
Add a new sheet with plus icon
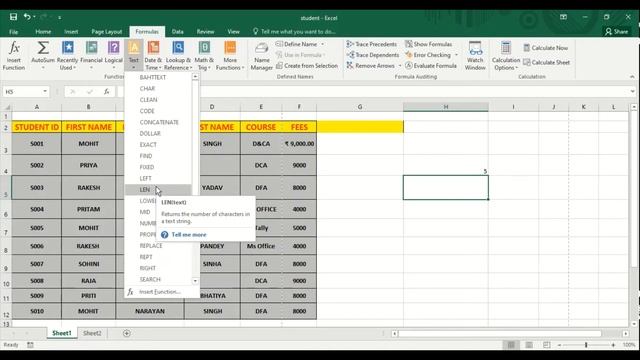point(127,333)
